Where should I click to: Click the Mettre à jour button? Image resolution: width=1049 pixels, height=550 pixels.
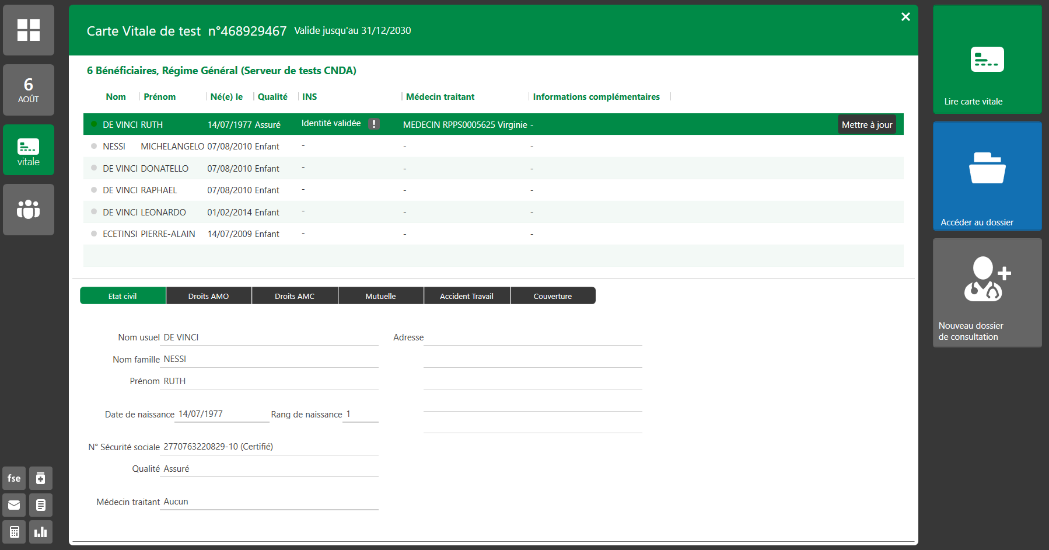click(x=866, y=124)
